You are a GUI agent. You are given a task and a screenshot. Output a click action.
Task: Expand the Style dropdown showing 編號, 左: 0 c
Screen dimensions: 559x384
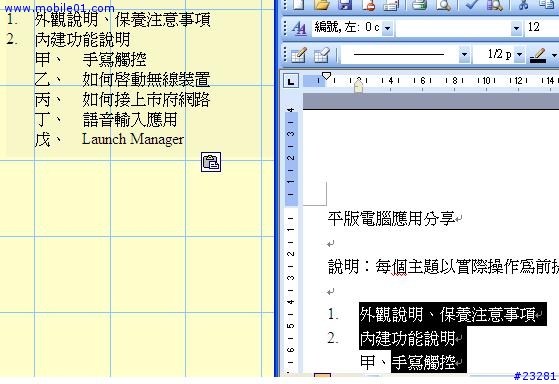pos(388,27)
